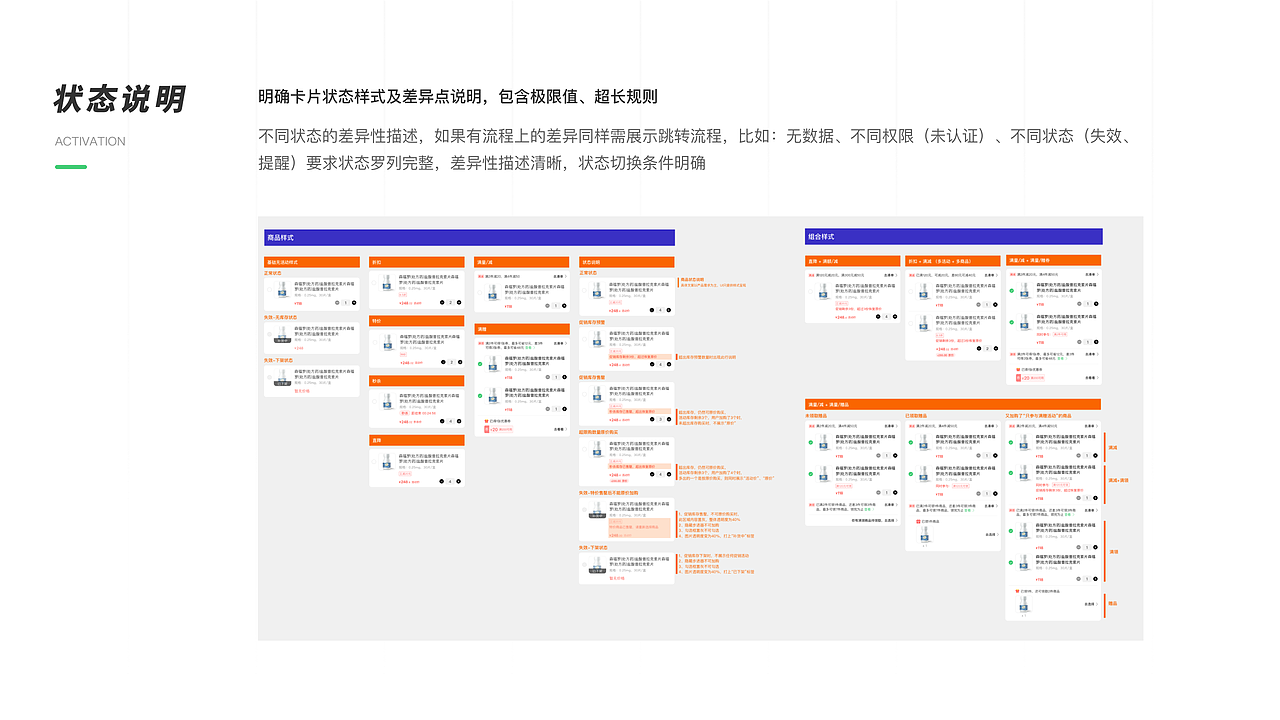
Task: Click minus in 促销库存预警 card
Action: 652,364
